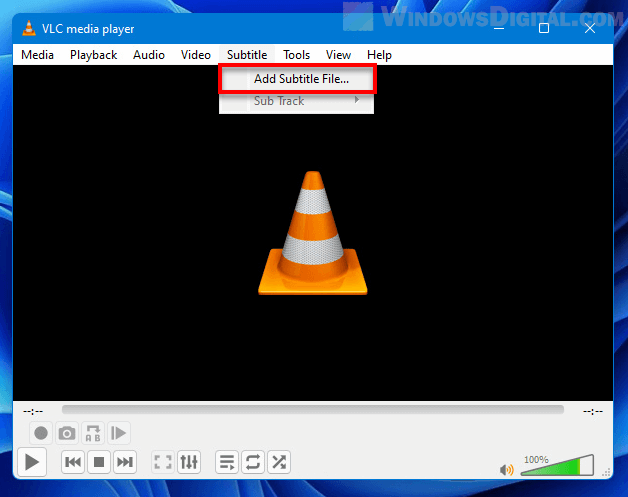The image size is (628, 497).
Task: Click the window resize grip
Action: point(606,472)
